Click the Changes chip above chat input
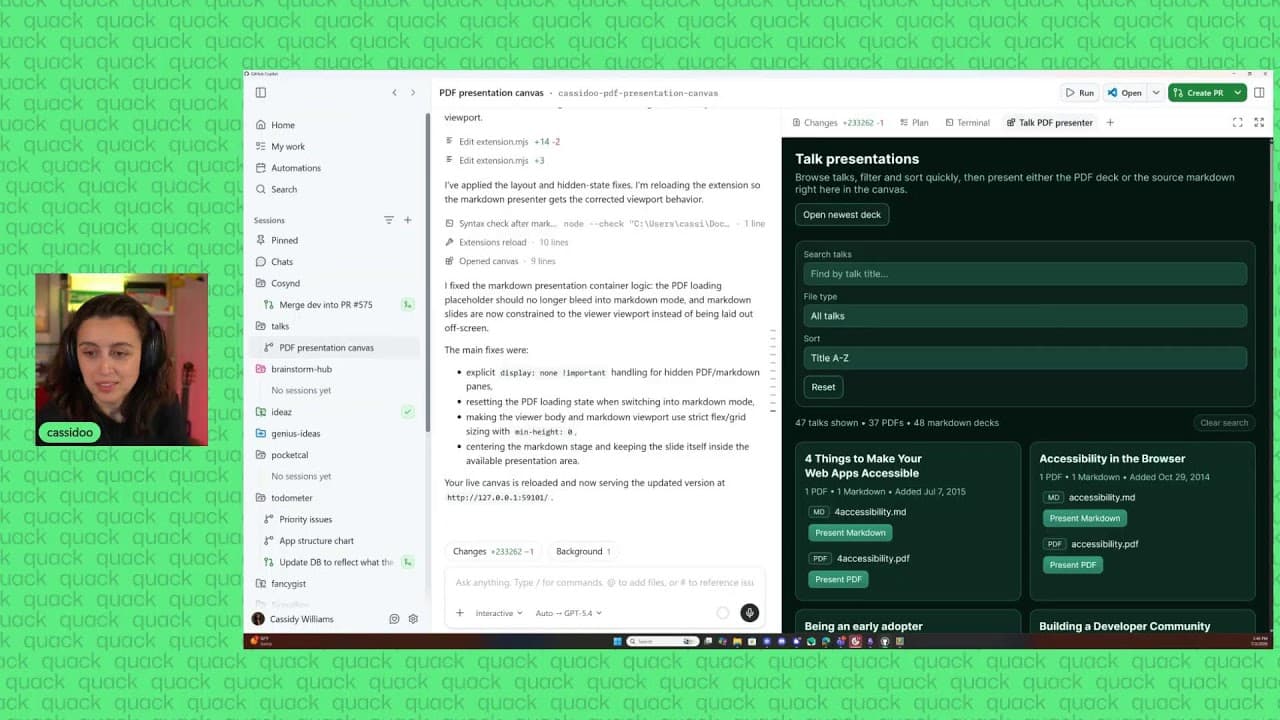The width and height of the screenshot is (1280, 720). [x=493, y=551]
